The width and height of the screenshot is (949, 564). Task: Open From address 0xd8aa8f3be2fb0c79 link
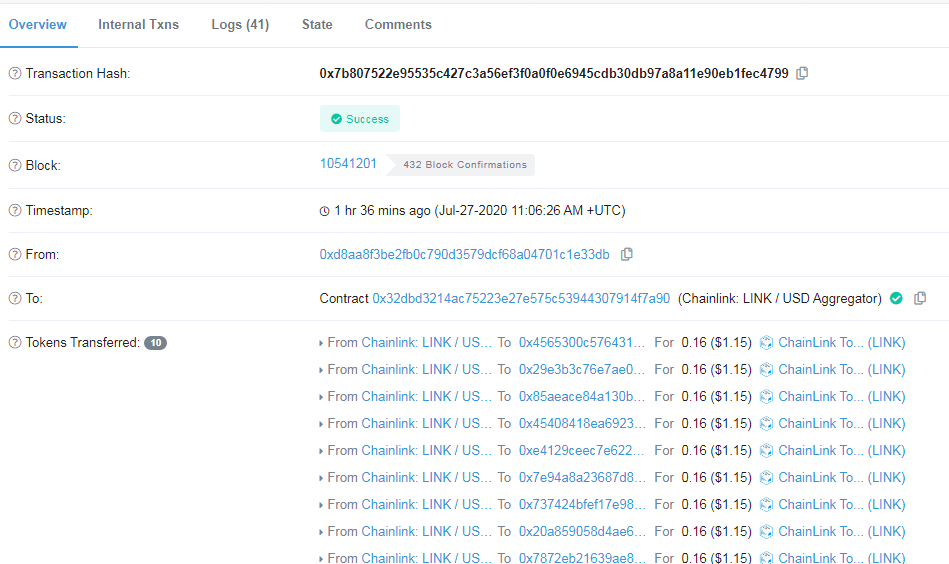coord(464,255)
